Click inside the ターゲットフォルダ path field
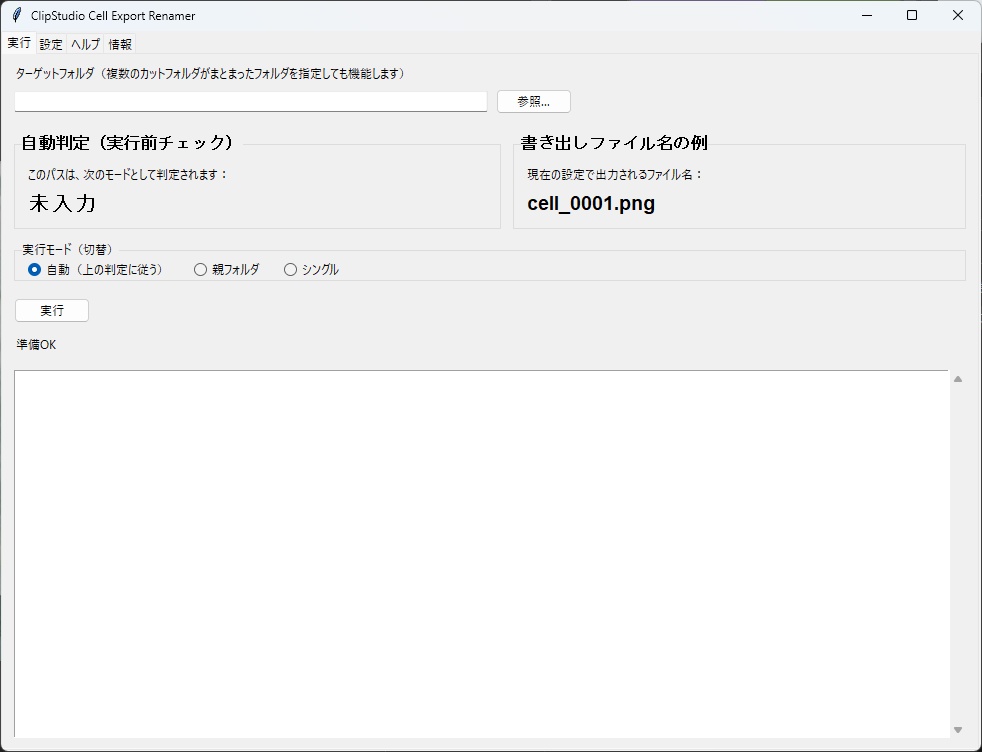Image resolution: width=982 pixels, height=752 pixels. 250,101
